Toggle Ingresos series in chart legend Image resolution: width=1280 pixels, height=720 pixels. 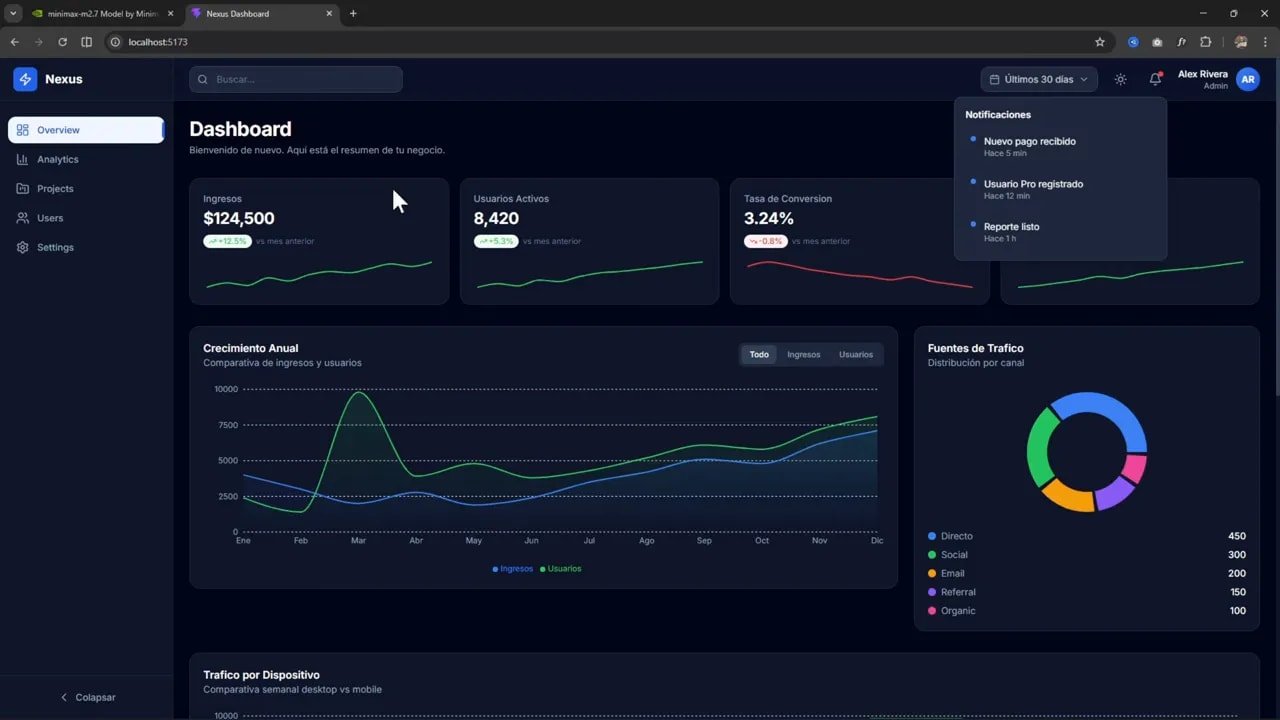(x=513, y=569)
